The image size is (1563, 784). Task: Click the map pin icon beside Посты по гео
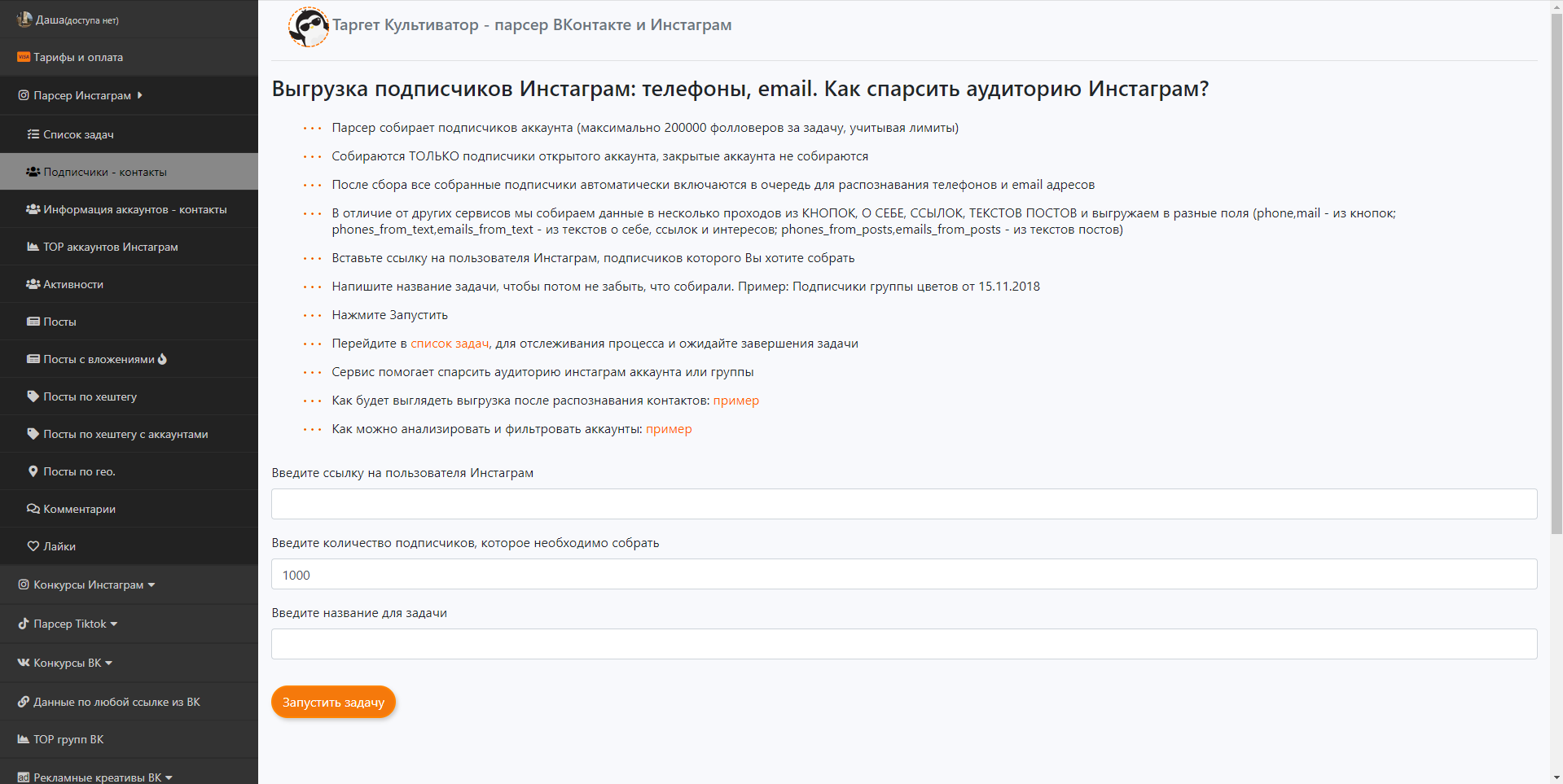coord(33,471)
